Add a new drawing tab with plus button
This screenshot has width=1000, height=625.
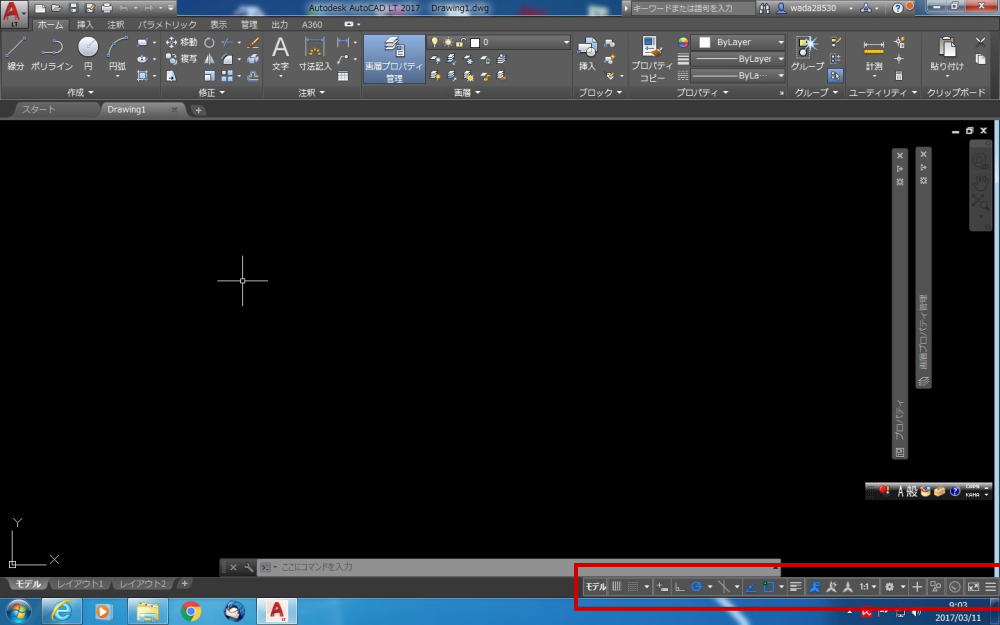198,110
